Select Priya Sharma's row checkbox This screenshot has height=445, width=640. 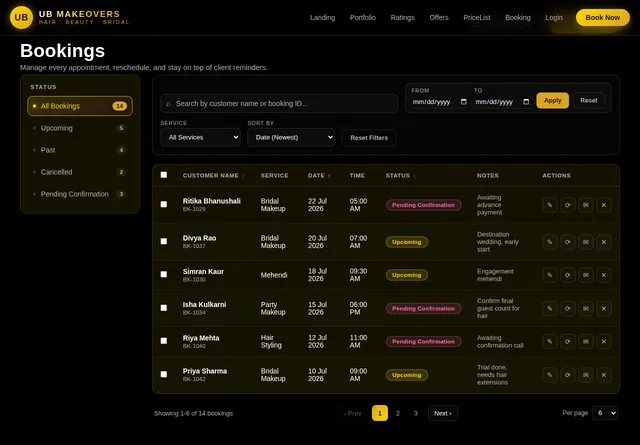[164, 374]
